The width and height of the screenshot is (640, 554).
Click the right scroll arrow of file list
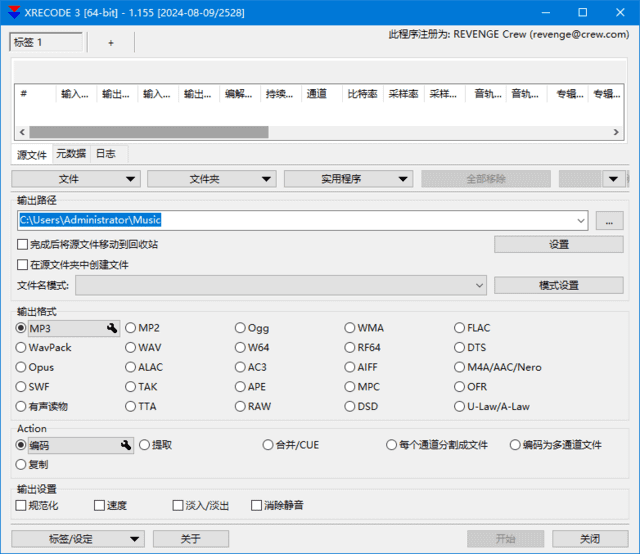coord(617,132)
